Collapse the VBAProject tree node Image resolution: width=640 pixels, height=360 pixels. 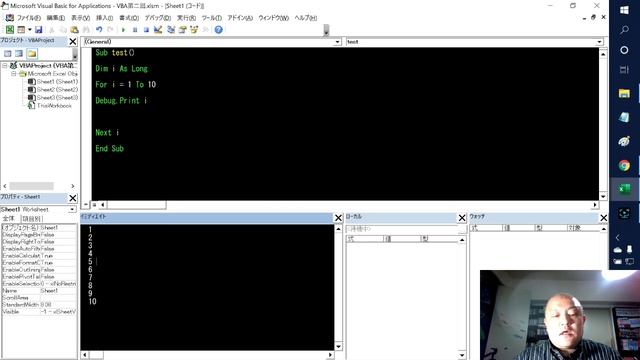[5, 65]
